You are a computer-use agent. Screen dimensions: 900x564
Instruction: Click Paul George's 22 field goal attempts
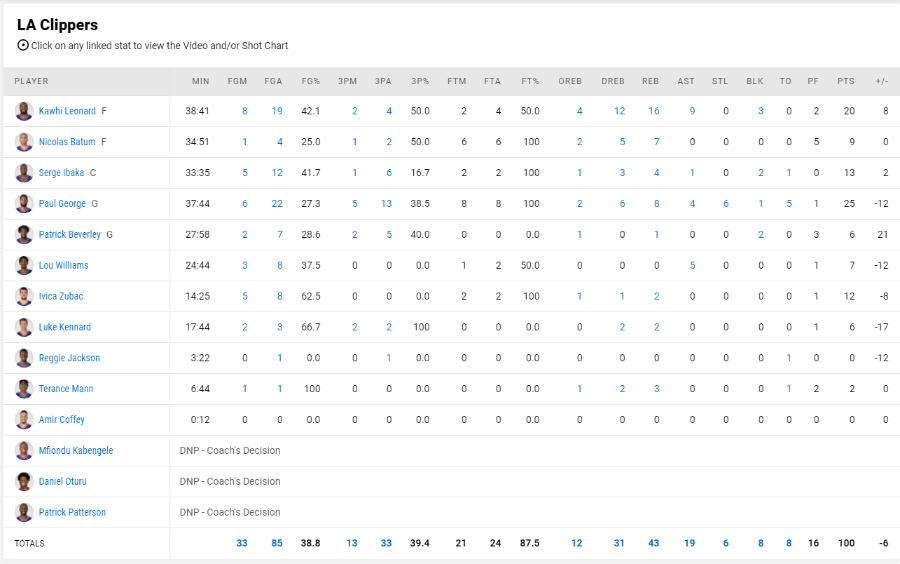pyautogui.click(x=277, y=204)
